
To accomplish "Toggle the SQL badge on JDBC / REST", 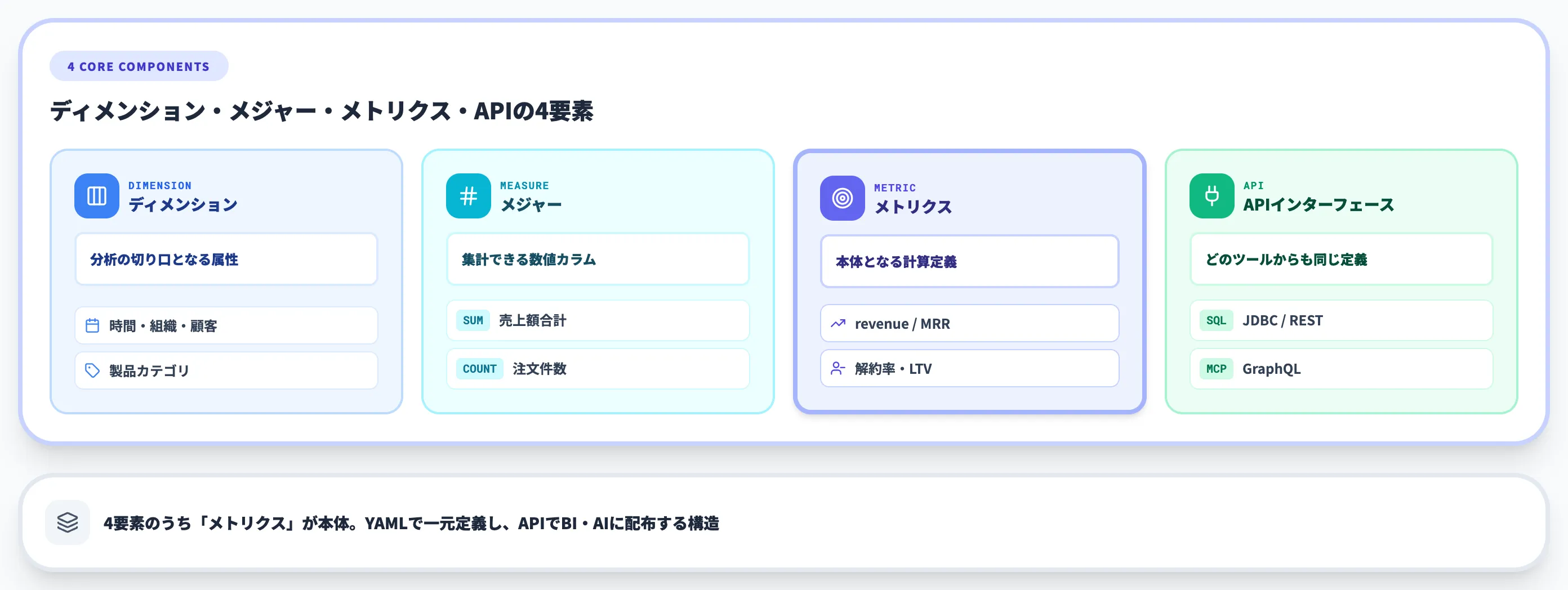I will click(x=1216, y=320).
